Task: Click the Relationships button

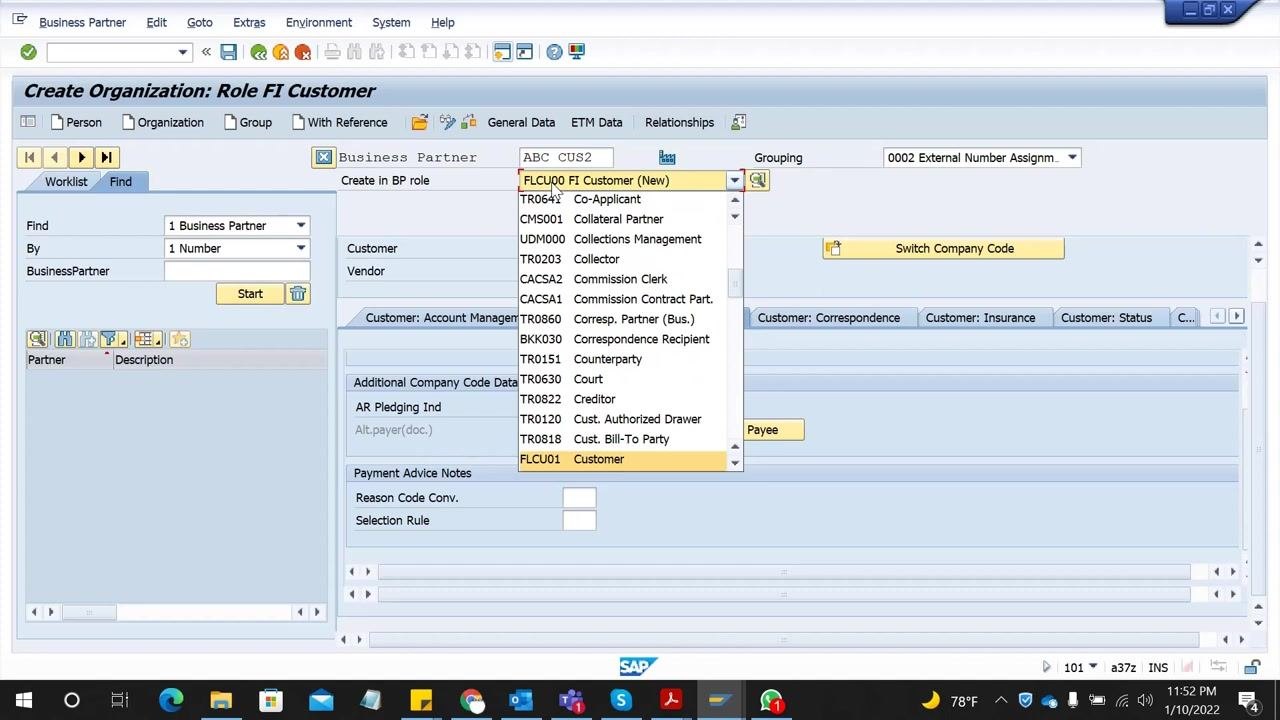Action: [x=679, y=122]
